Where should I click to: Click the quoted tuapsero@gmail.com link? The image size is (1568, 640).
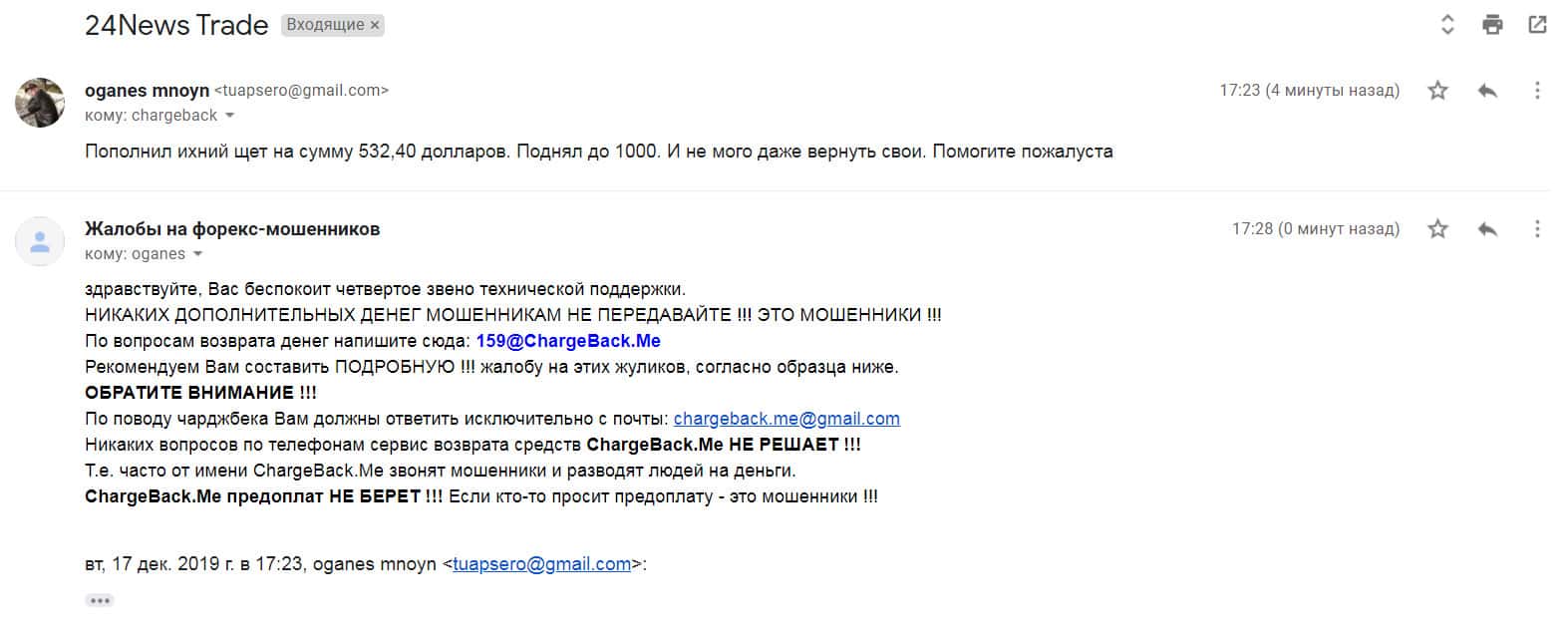541,564
